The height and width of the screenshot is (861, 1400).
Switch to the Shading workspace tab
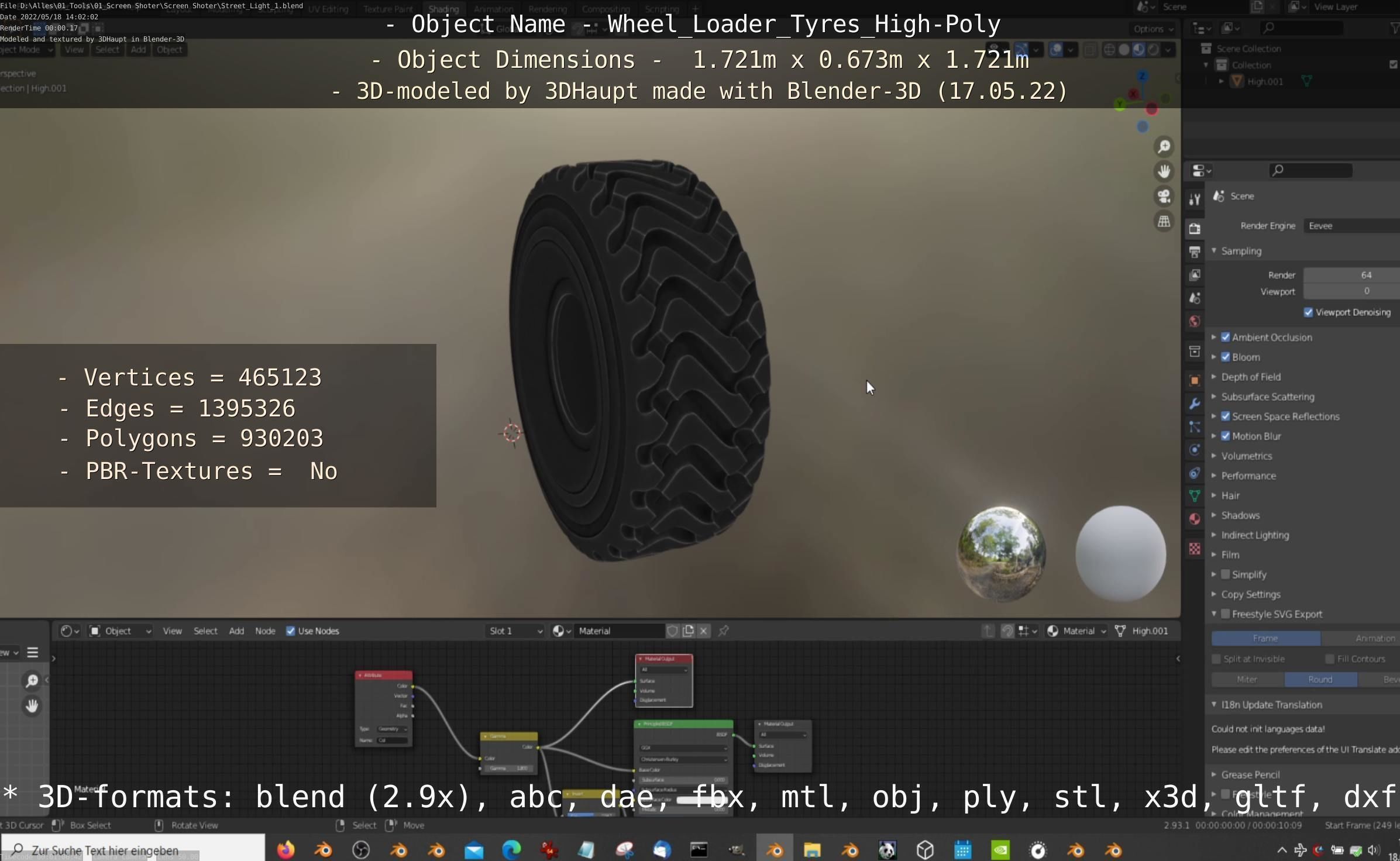[443, 9]
